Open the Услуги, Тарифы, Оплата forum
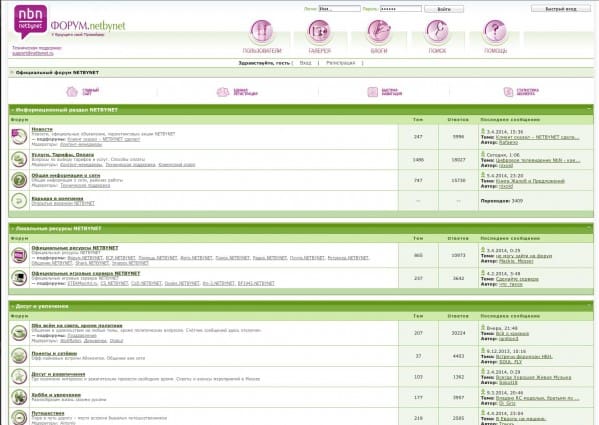This screenshot has width=599, height=425. pyautogui.click(x=63, y=155)
